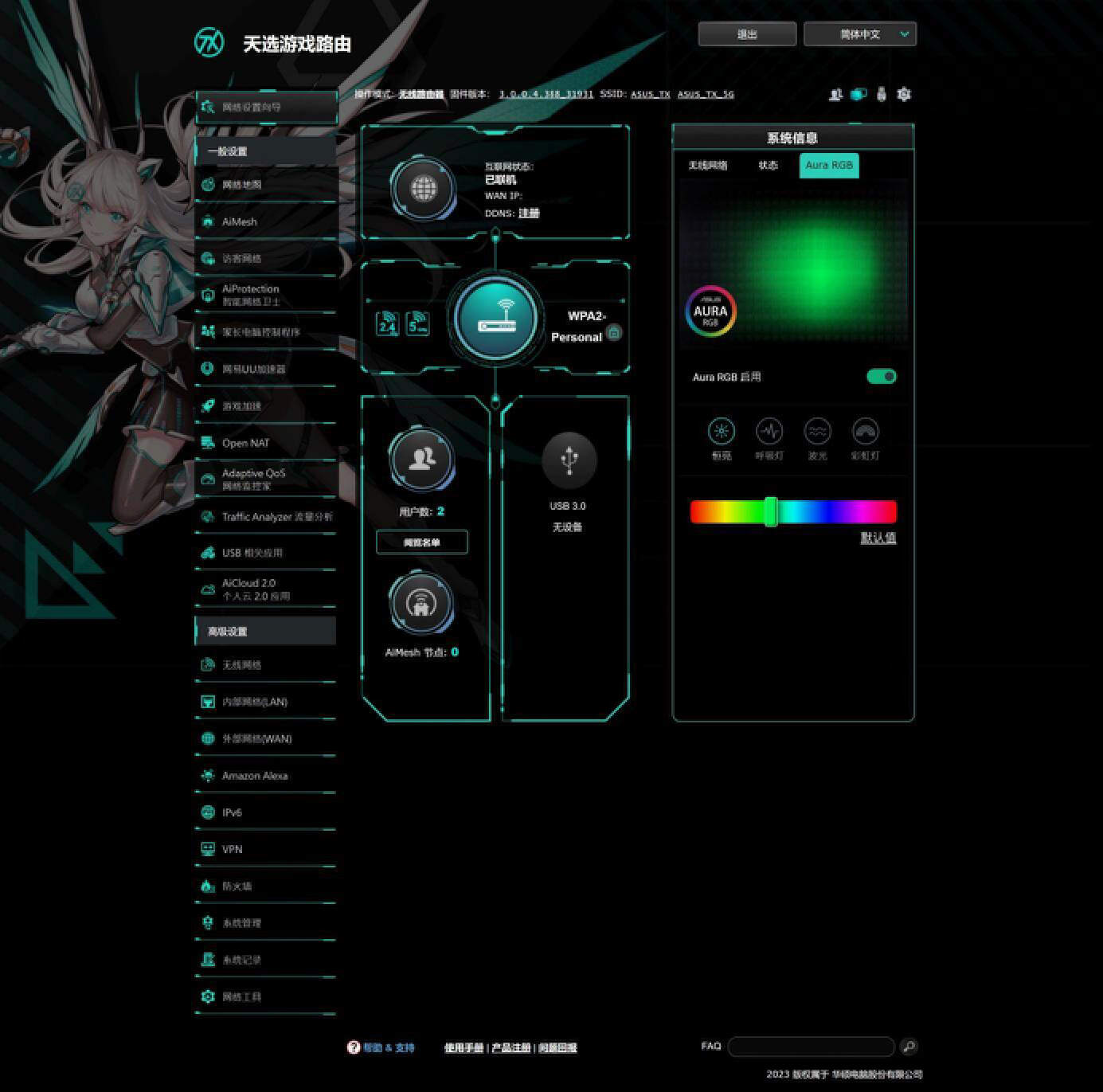Viewport: 1103px width, 1092px height.
Task: Open 网络设置向导 setup wizard
Action: 266,107
